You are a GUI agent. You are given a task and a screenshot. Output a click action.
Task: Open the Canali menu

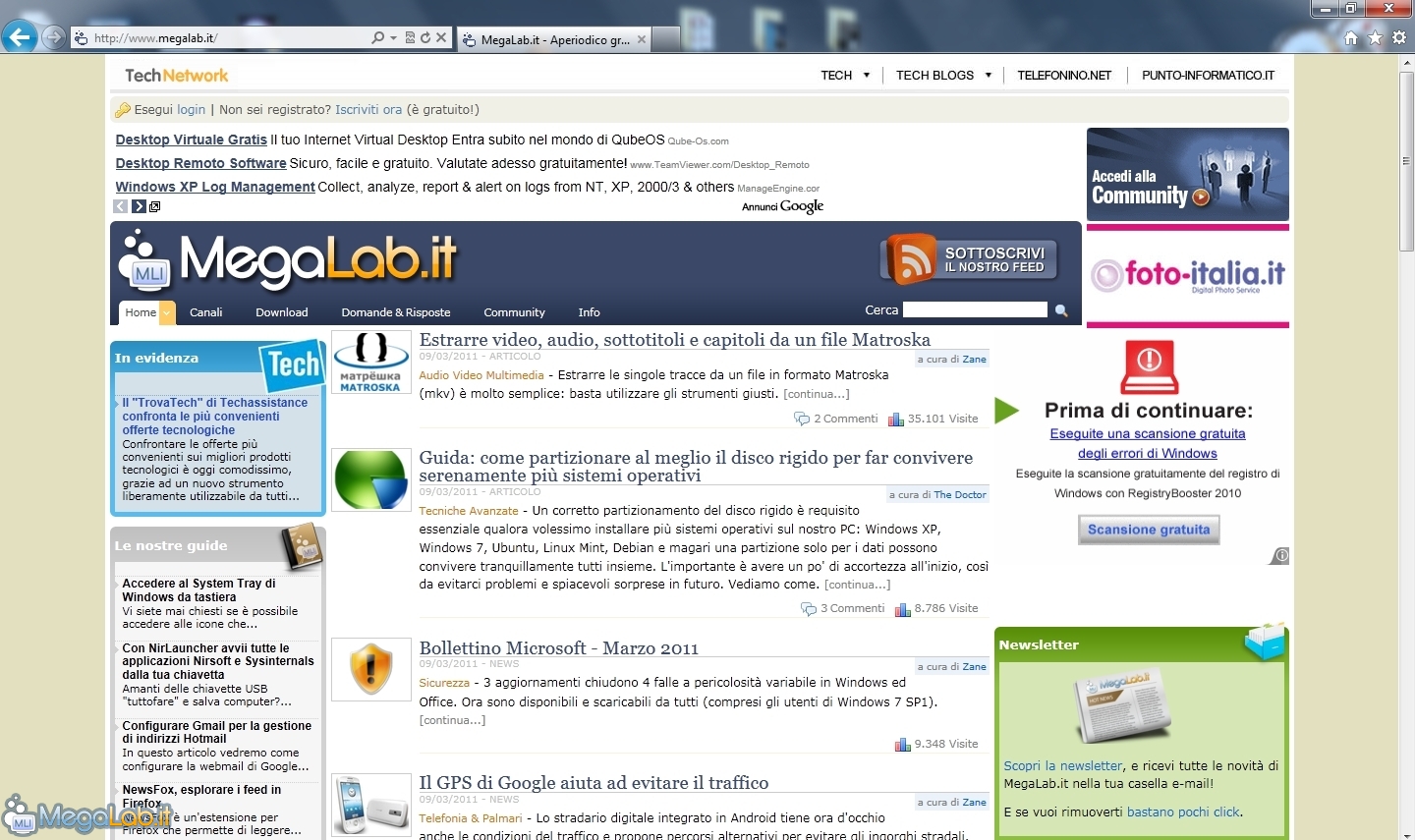206,312
